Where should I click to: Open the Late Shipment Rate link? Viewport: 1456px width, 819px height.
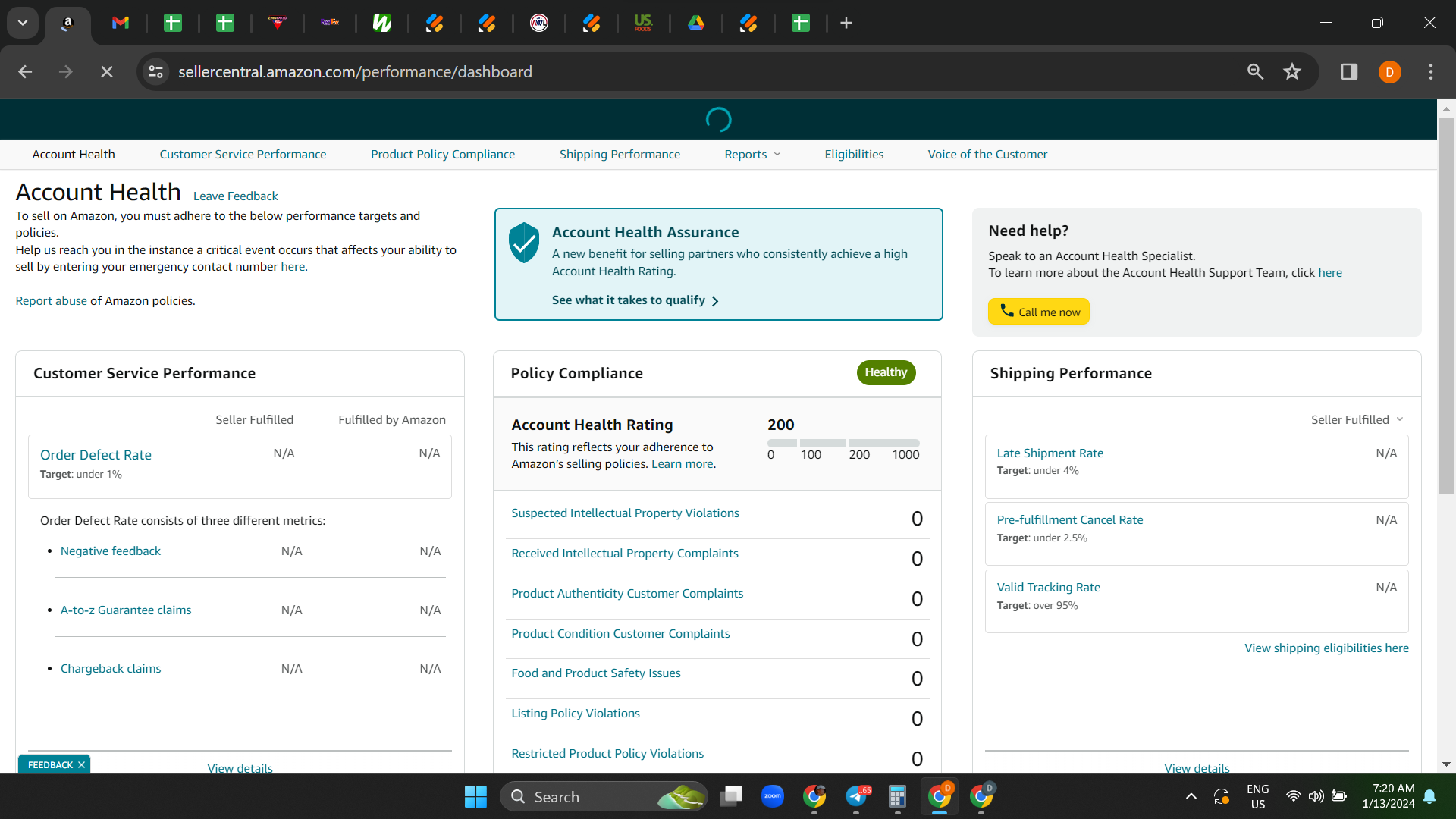pos(1050,453)
